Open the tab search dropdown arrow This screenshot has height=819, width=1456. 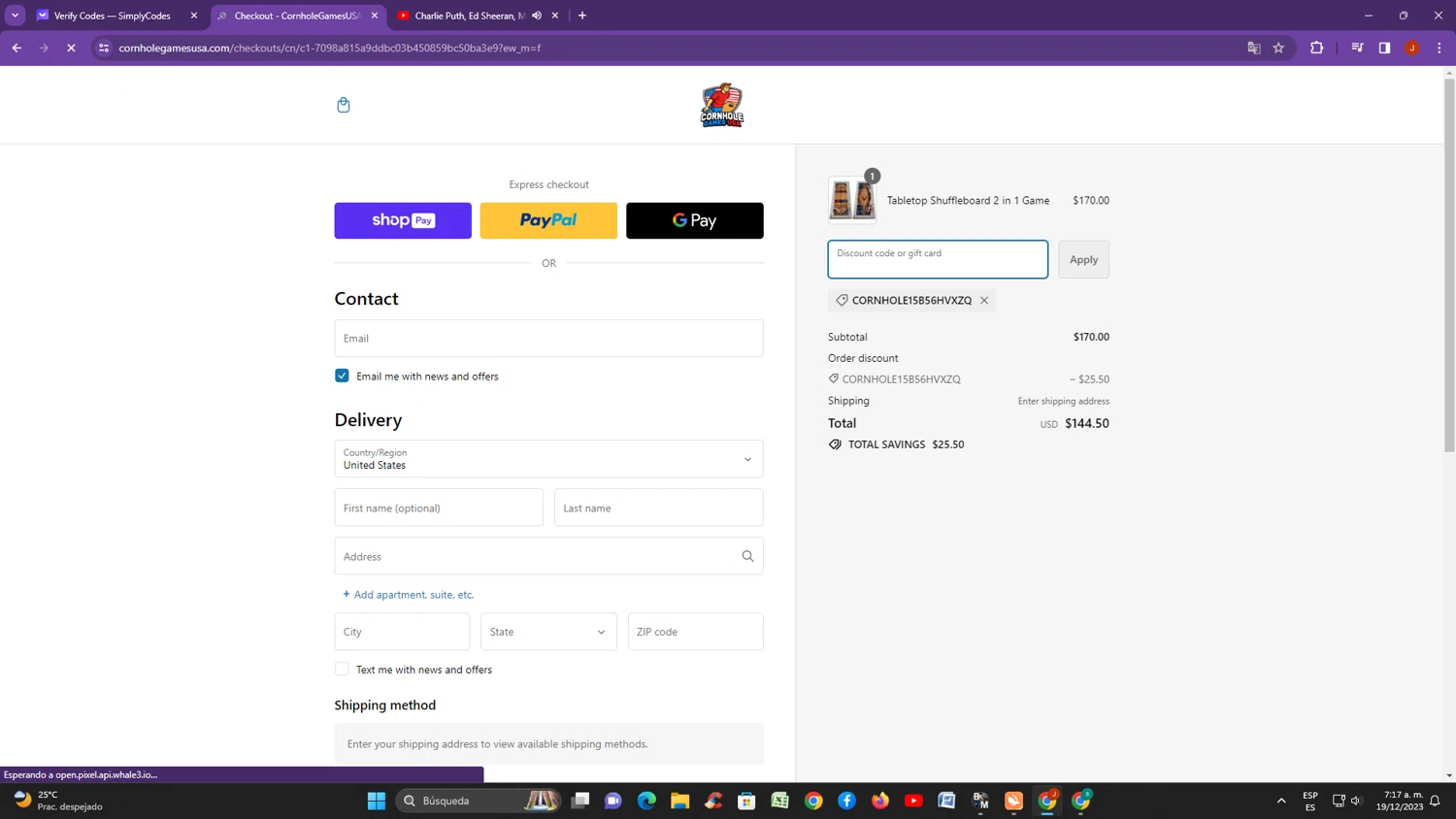click(16, 16)
